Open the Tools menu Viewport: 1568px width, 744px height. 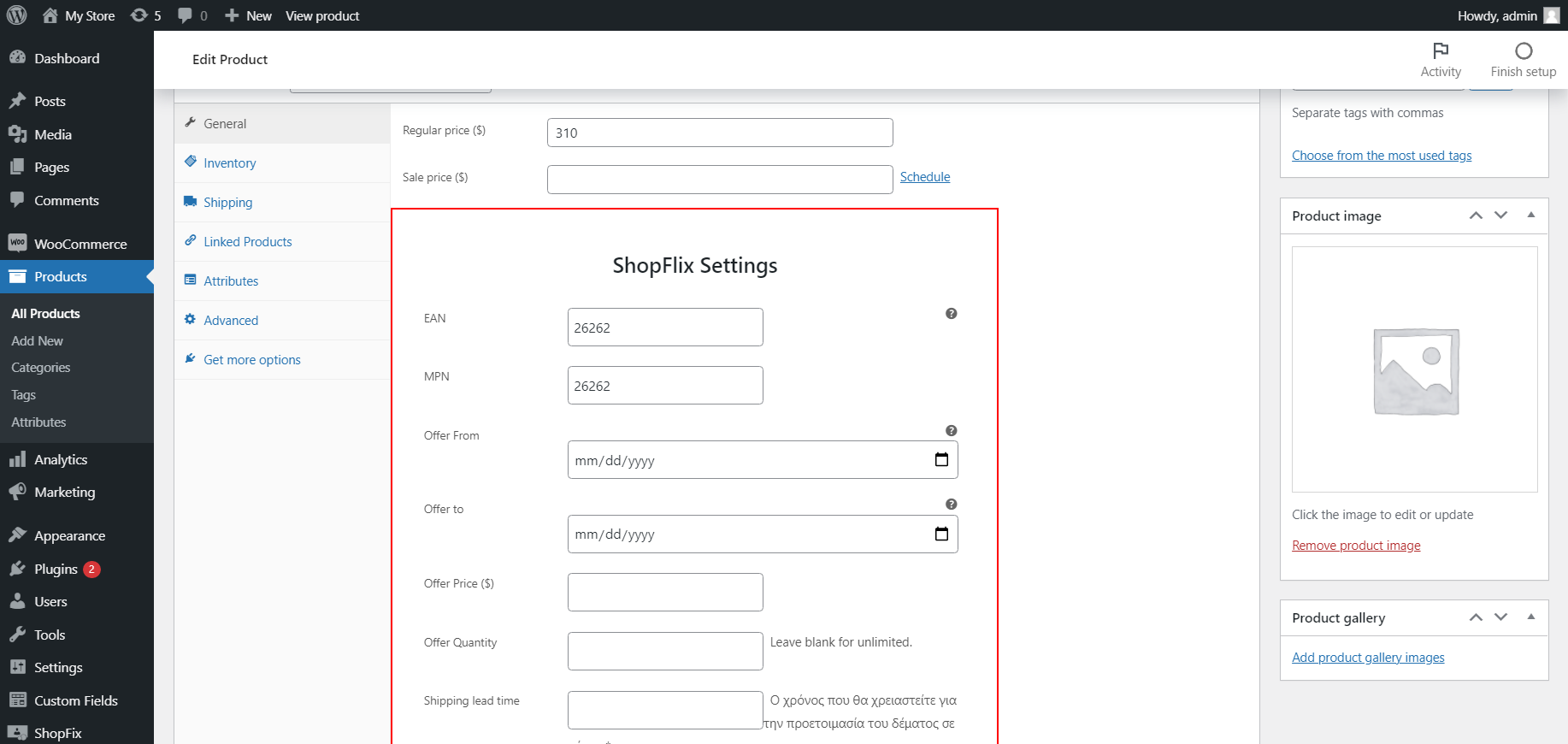tap(77, 635)
